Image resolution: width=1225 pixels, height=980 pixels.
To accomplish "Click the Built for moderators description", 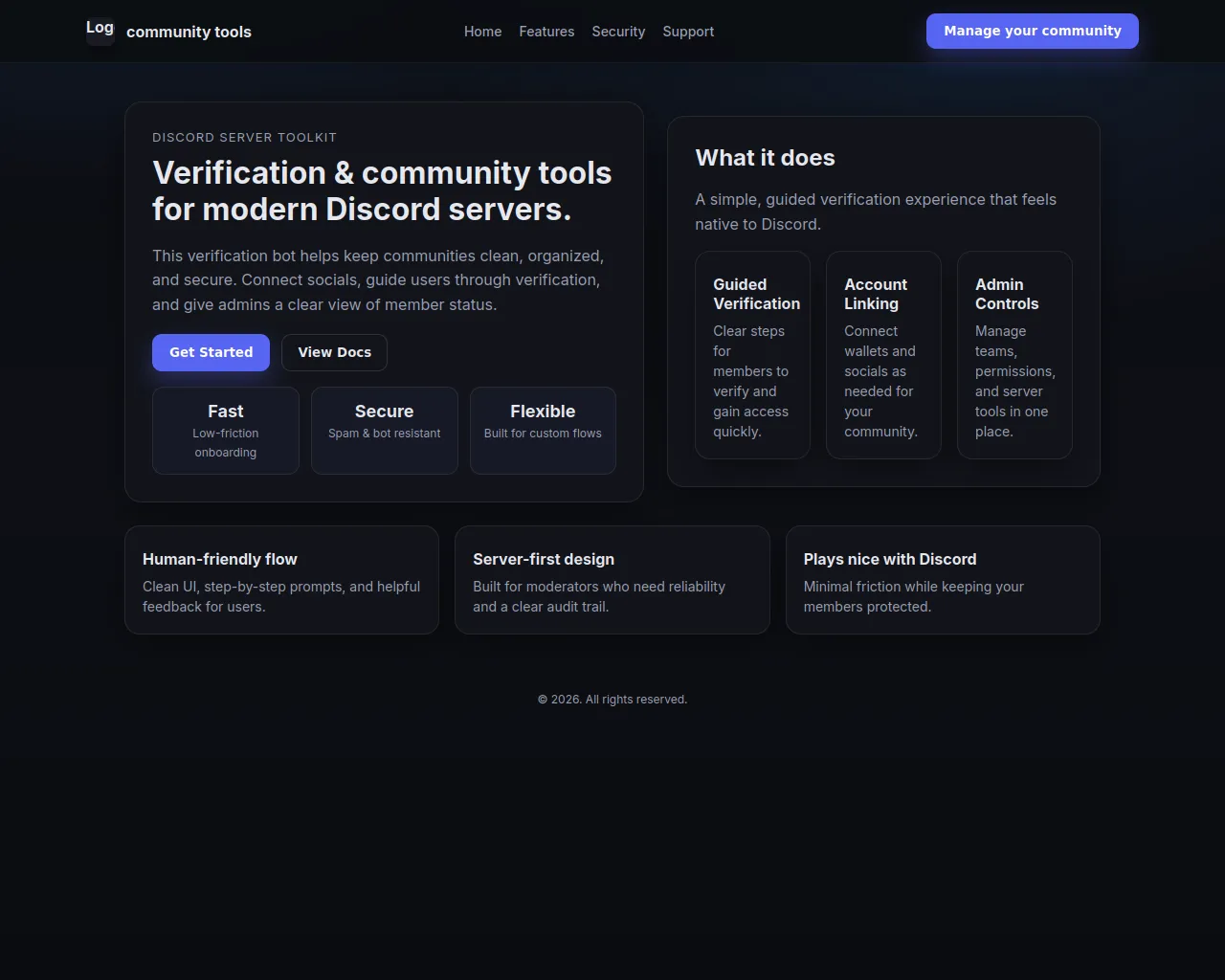I will (599, 596).
